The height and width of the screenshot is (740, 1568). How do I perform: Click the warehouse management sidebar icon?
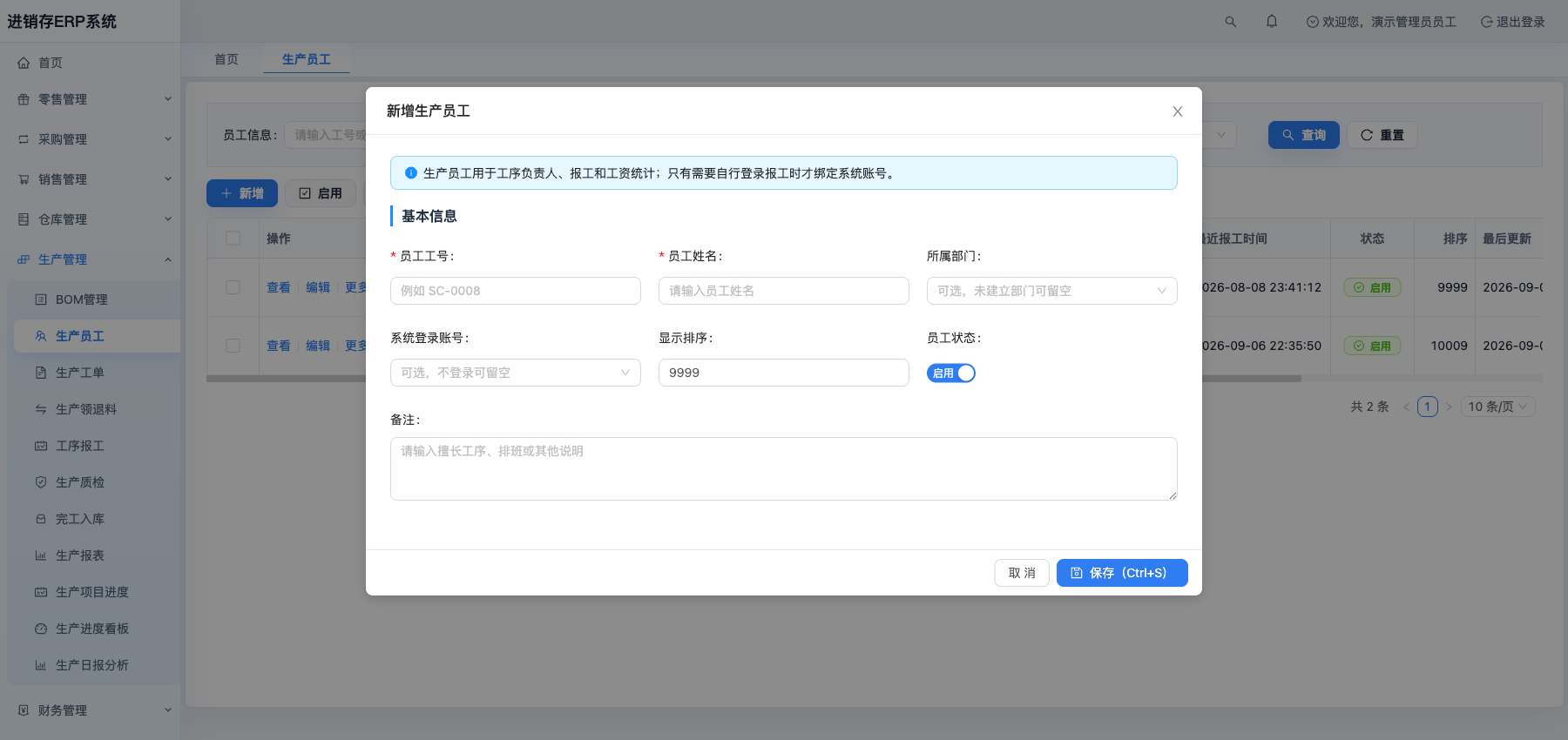point(24,219)
